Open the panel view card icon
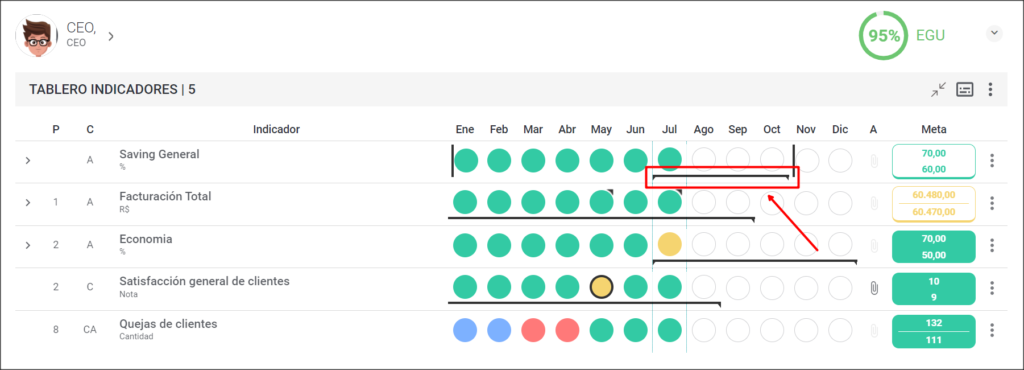 point(965,89)
